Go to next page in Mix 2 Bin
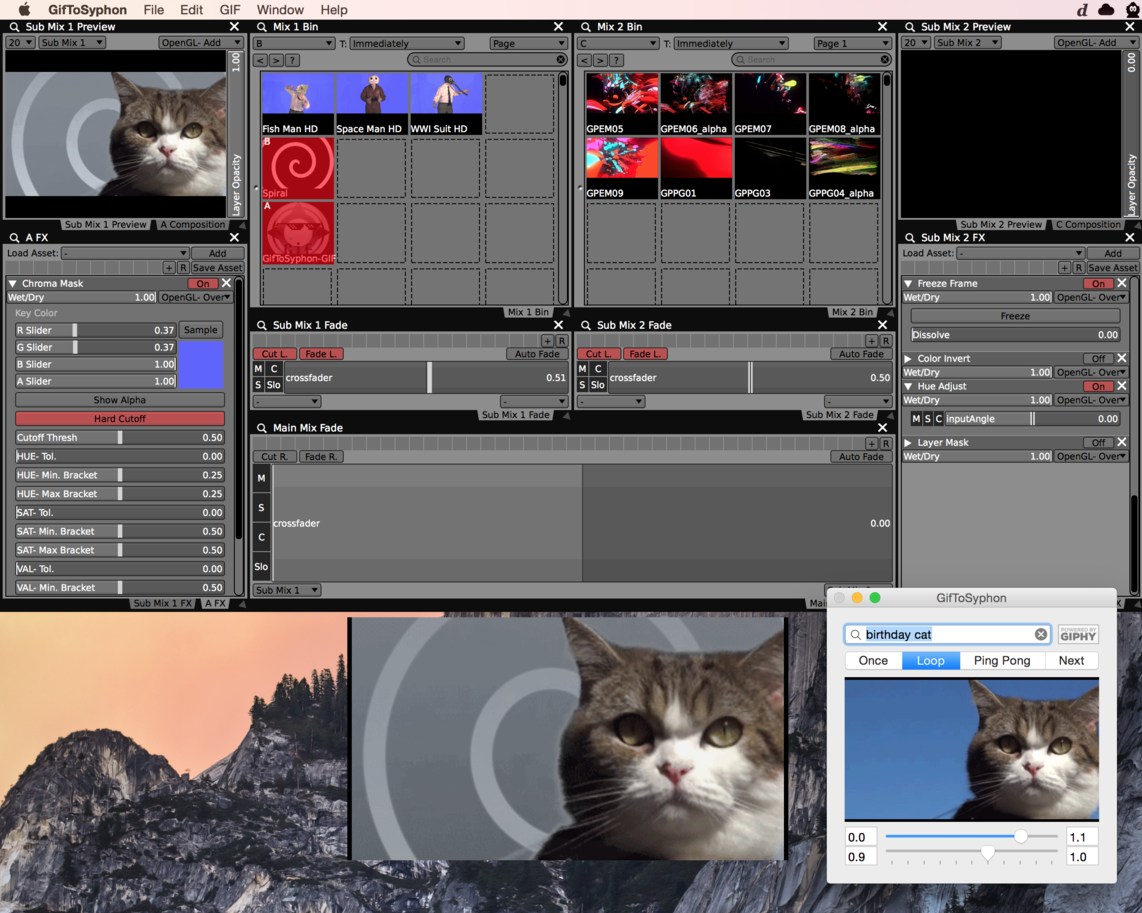The width and height of the screenshot is (1142, 913). (600, 60)
